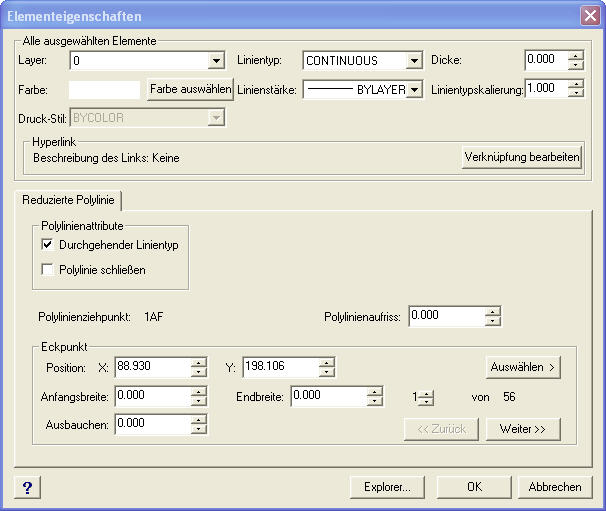The width and height of the screenshot is (606, 511).
Task: Decrease Ausbauchen with down arrow
Action: pyautogui.click(x=199, y=429)
